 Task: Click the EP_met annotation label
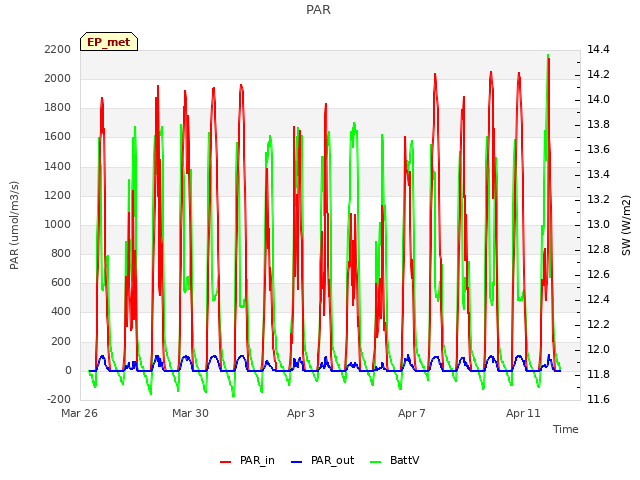pos(109,42)
